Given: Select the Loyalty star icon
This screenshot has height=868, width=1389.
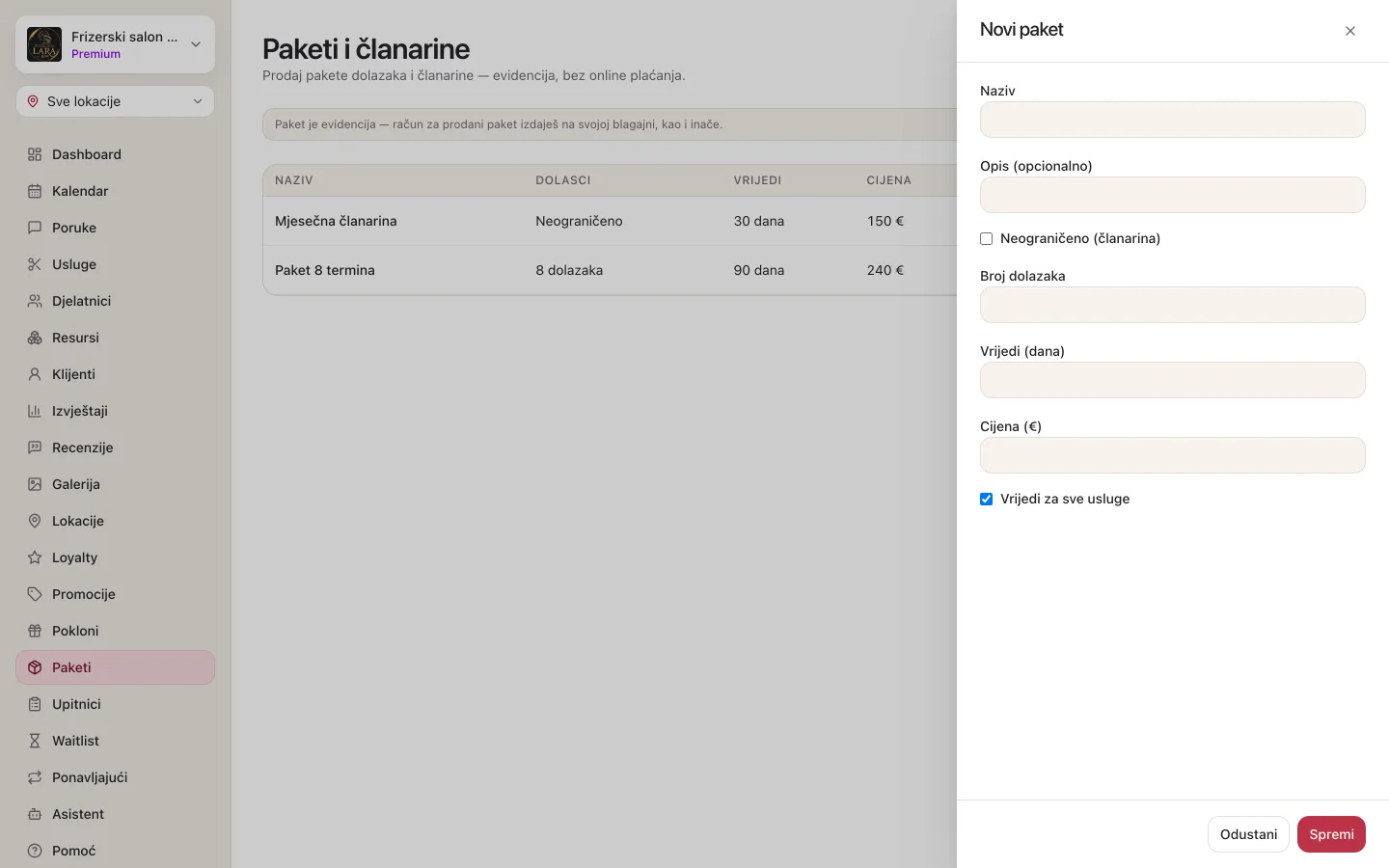Looking at the screenshot, I should tap(35, 557).
